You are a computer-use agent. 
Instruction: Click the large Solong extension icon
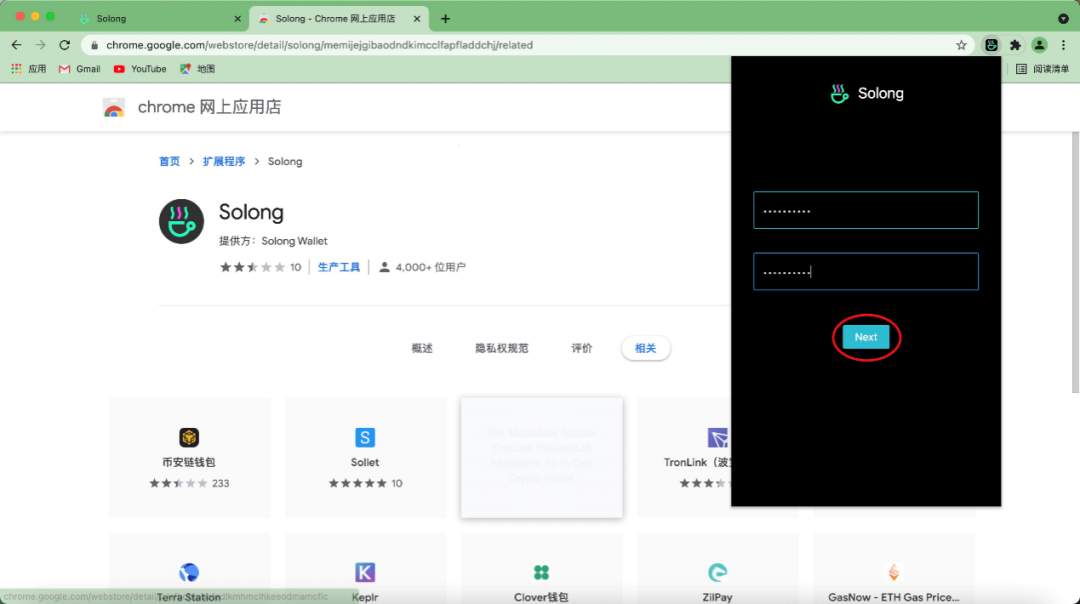tap(181, 222)
